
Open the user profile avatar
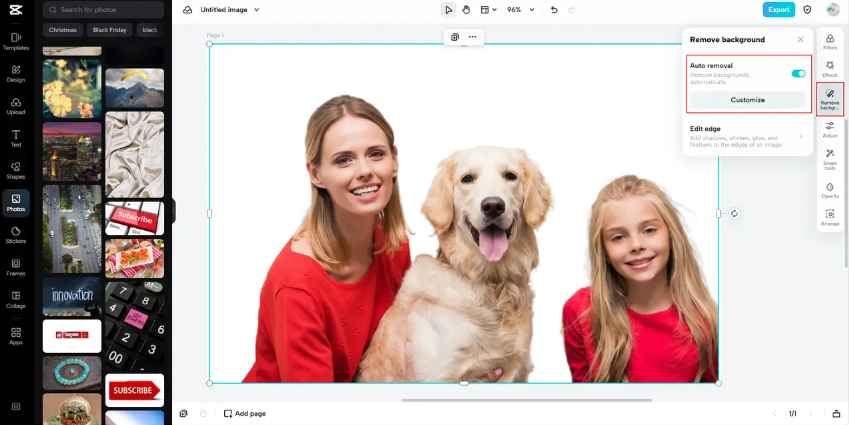pos(833,10)
